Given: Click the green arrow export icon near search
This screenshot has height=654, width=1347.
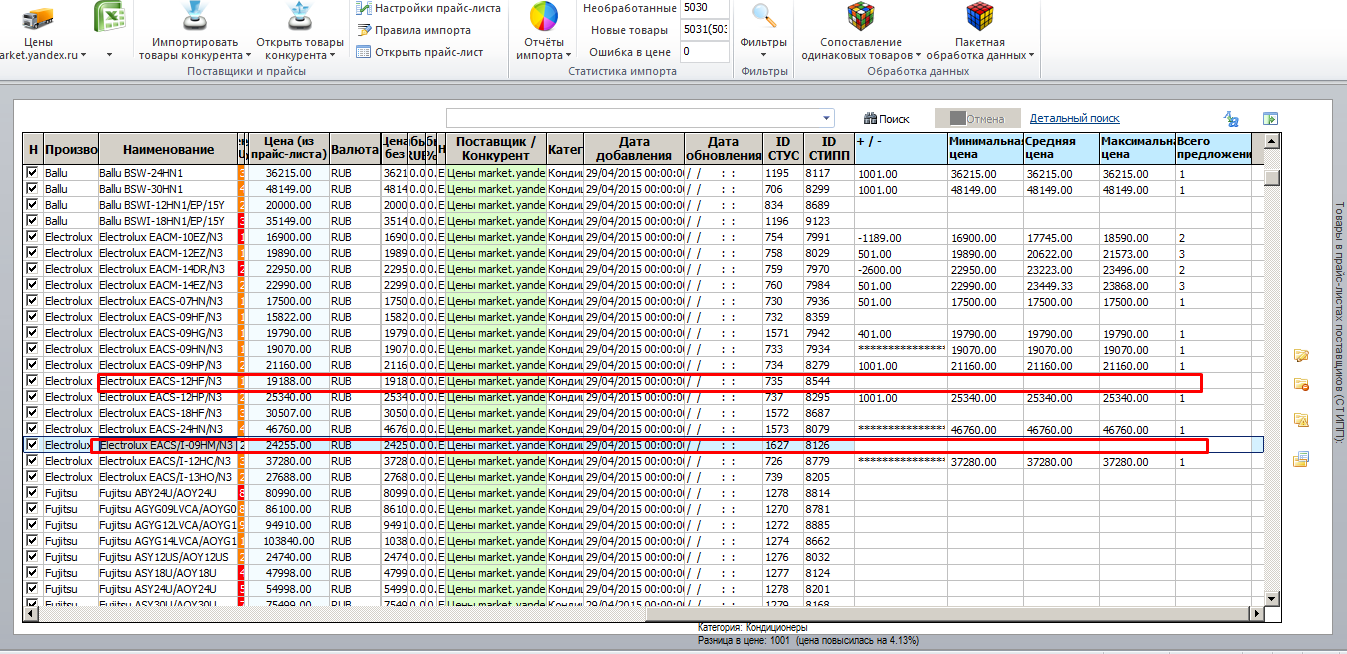Looking at the screenshot, I should [x=1271, y=118].
